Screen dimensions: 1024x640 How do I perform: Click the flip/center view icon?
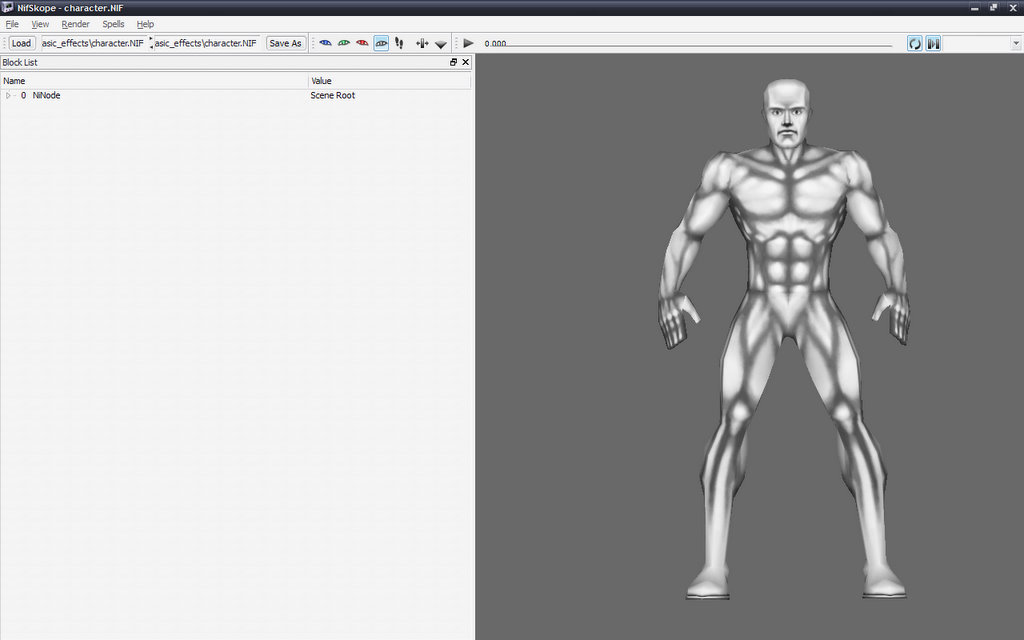[x=422, y=43]
